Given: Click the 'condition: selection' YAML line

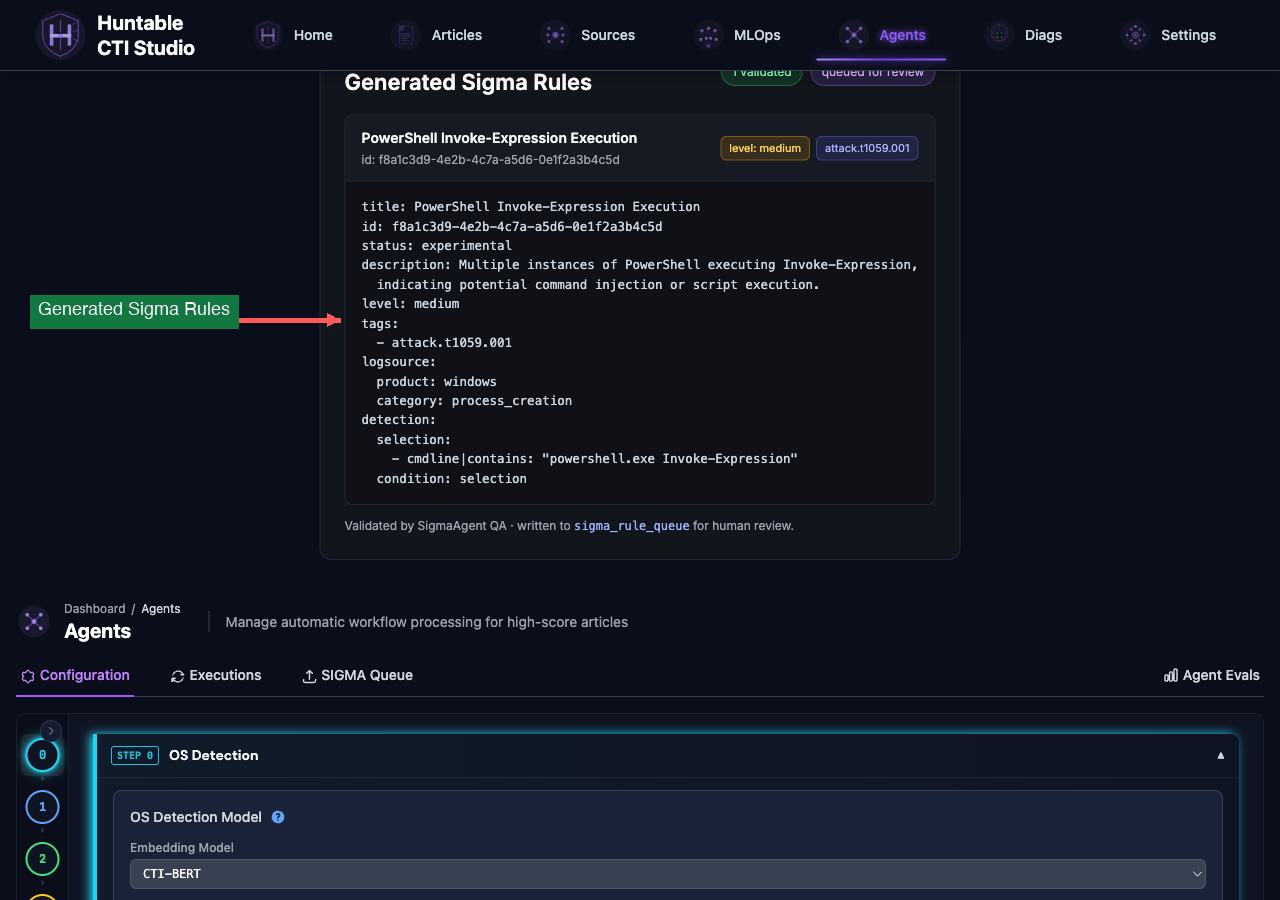Looking at the screenshot, I should point(452,478).
